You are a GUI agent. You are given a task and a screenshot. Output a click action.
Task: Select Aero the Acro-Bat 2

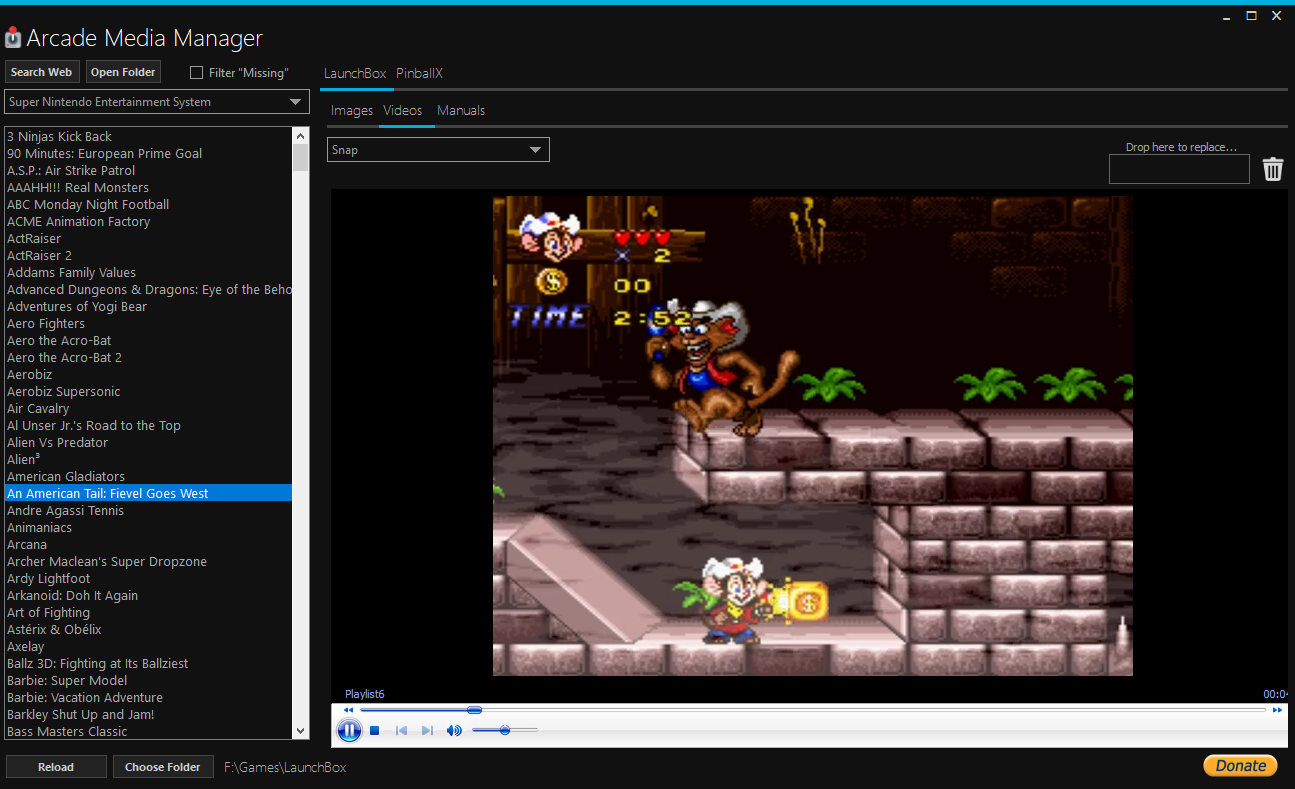149,357
